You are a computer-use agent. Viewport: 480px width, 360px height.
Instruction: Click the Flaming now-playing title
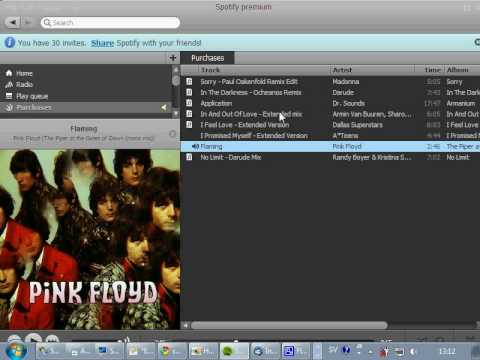[x=84, y=129]
